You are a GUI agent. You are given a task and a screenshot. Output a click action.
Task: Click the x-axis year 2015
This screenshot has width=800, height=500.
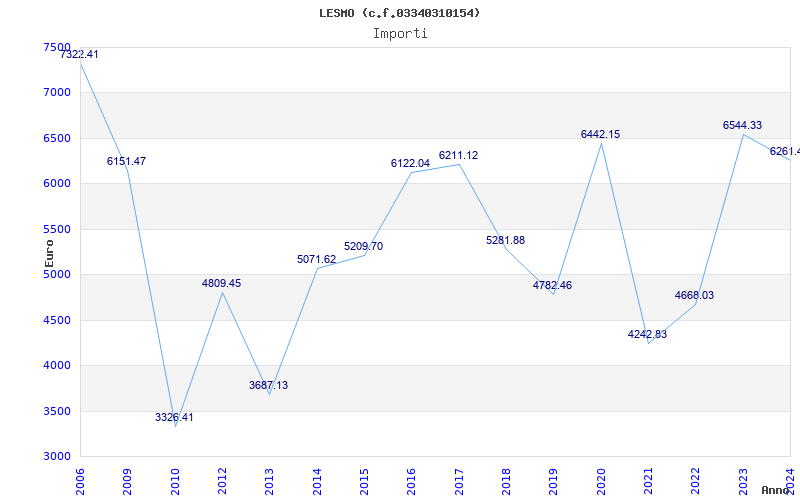[364, 482]
